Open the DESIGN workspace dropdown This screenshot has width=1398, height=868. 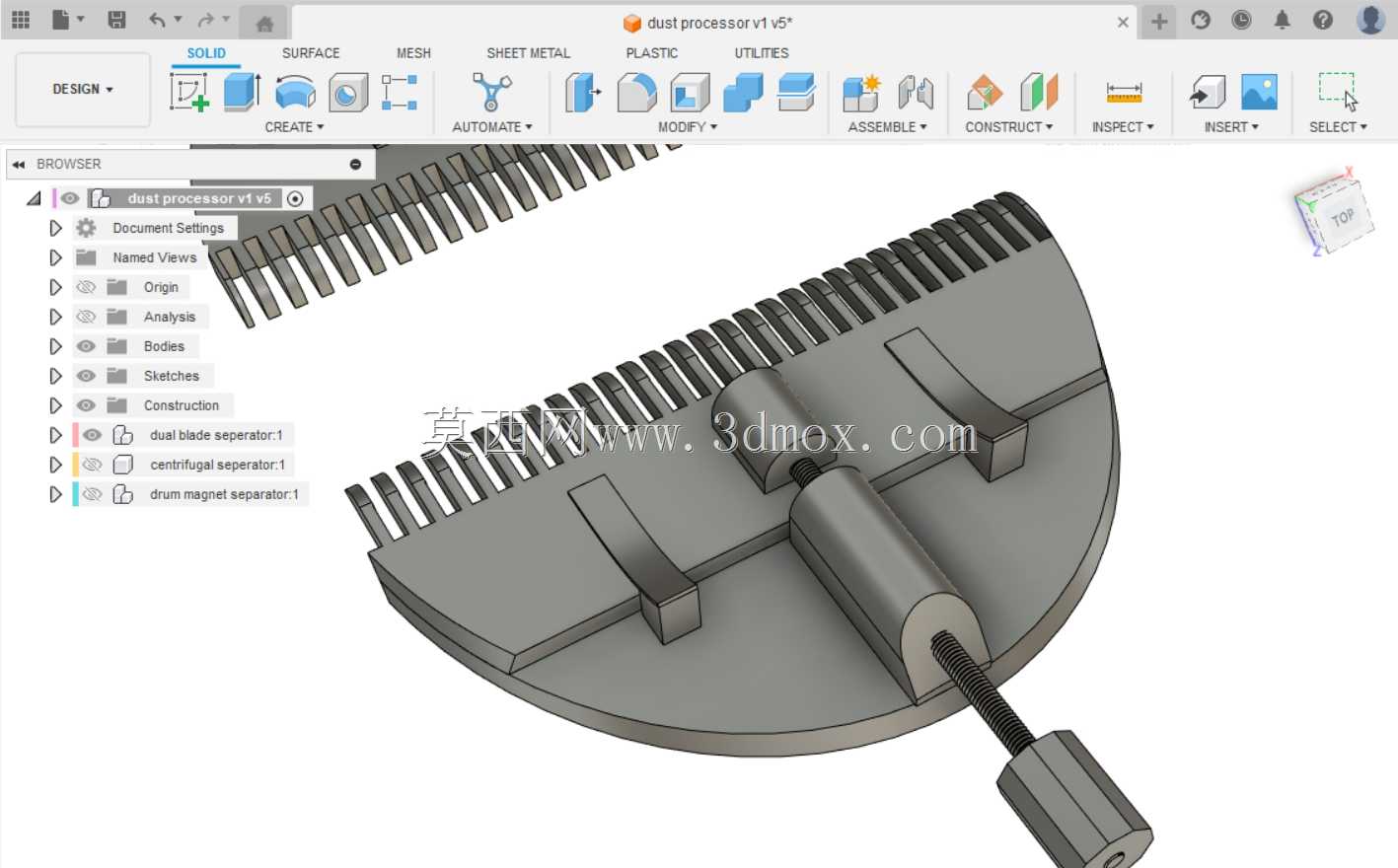point(83,89)
